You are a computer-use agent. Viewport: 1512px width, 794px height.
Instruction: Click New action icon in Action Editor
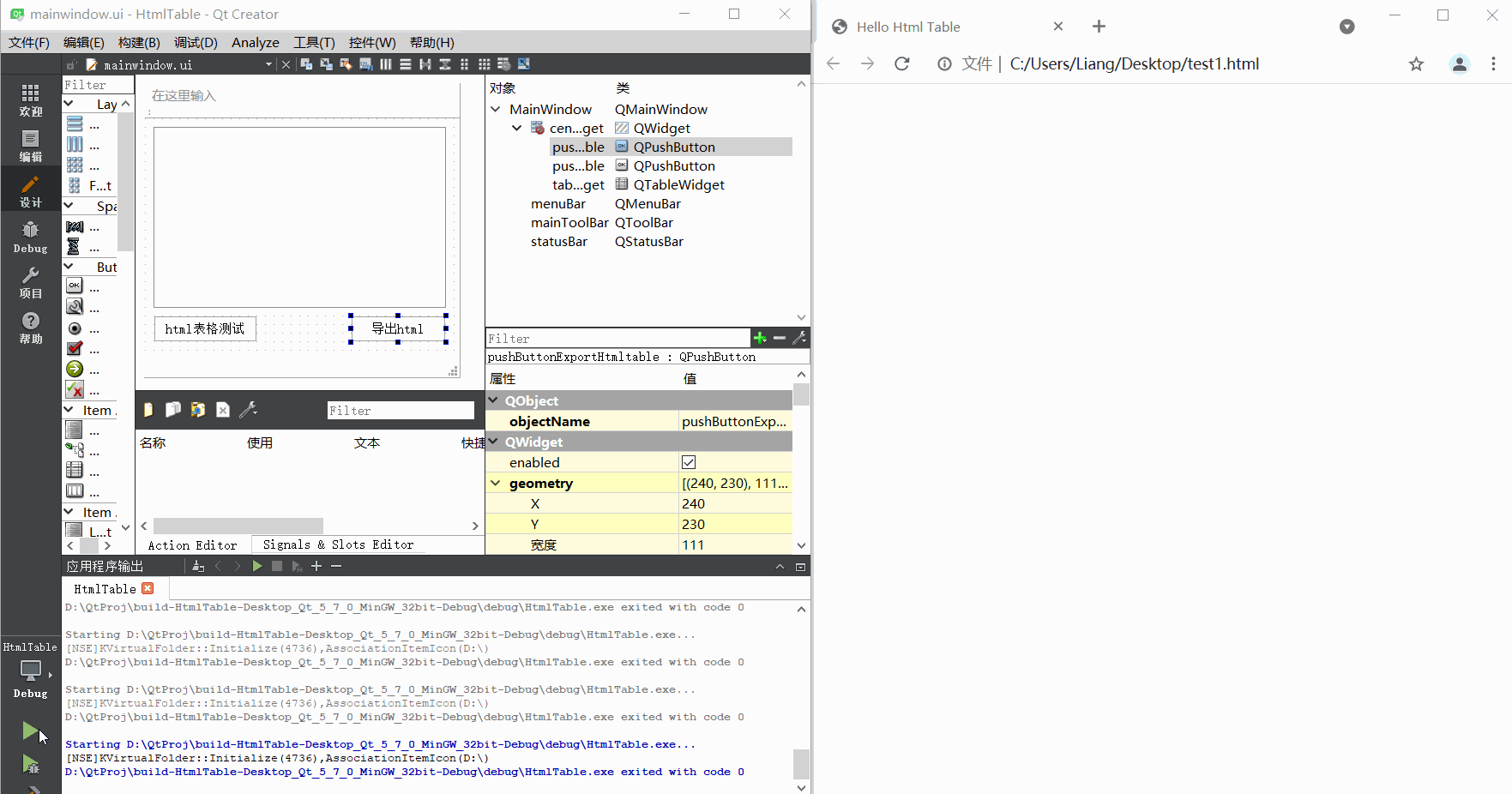pos(148,410)
